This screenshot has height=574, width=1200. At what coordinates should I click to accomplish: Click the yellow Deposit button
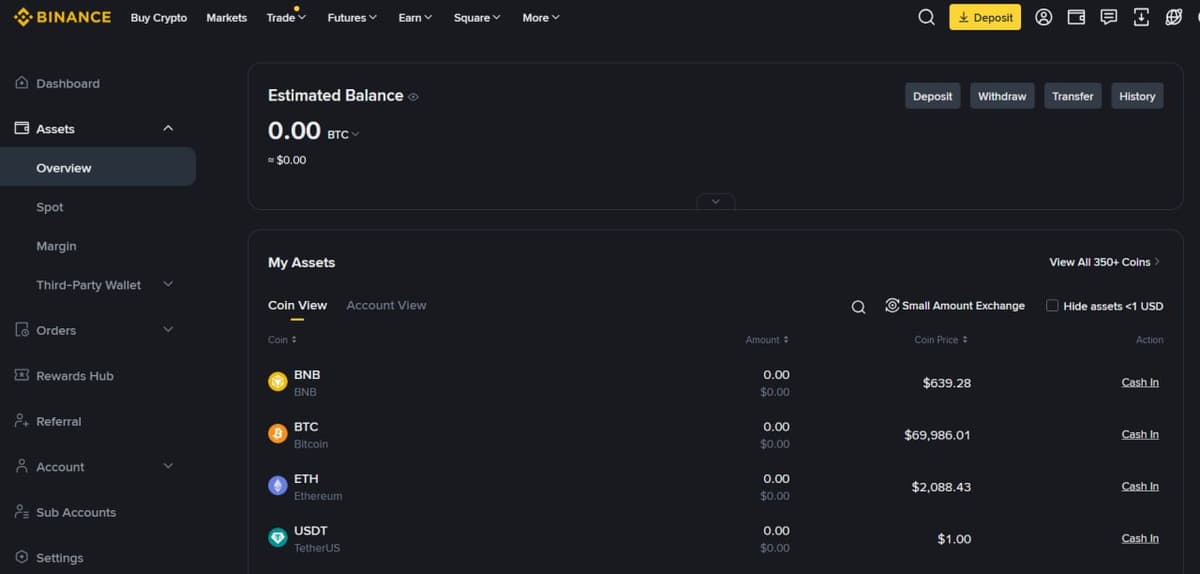[985, 17]
